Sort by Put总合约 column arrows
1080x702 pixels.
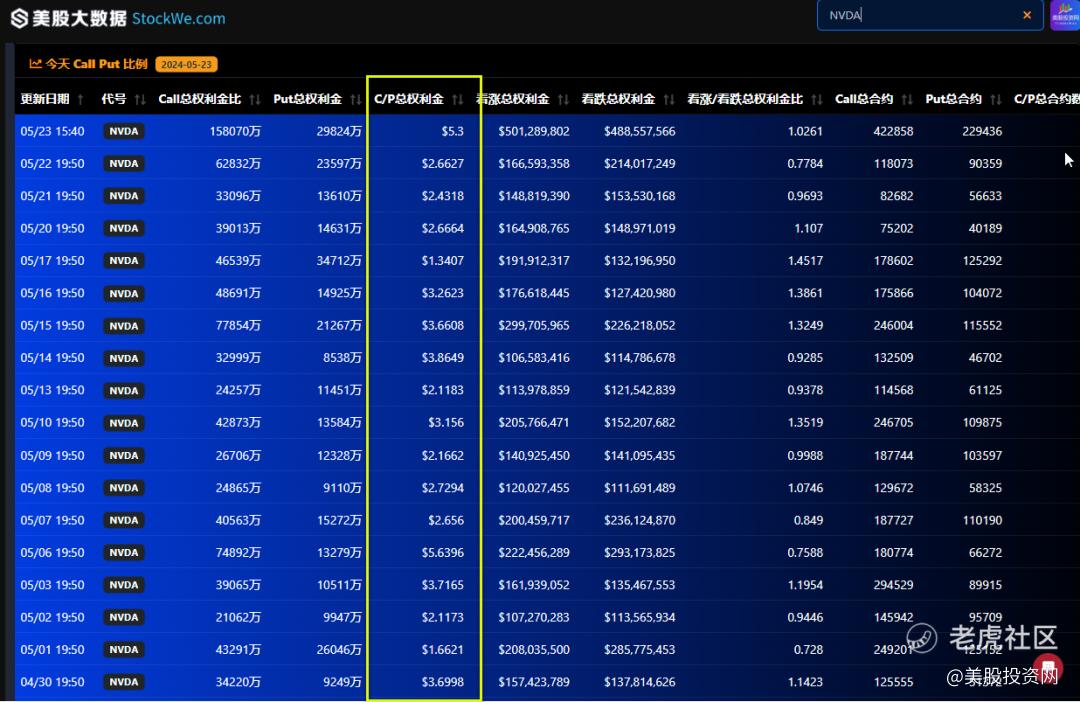tap(995, 100)
